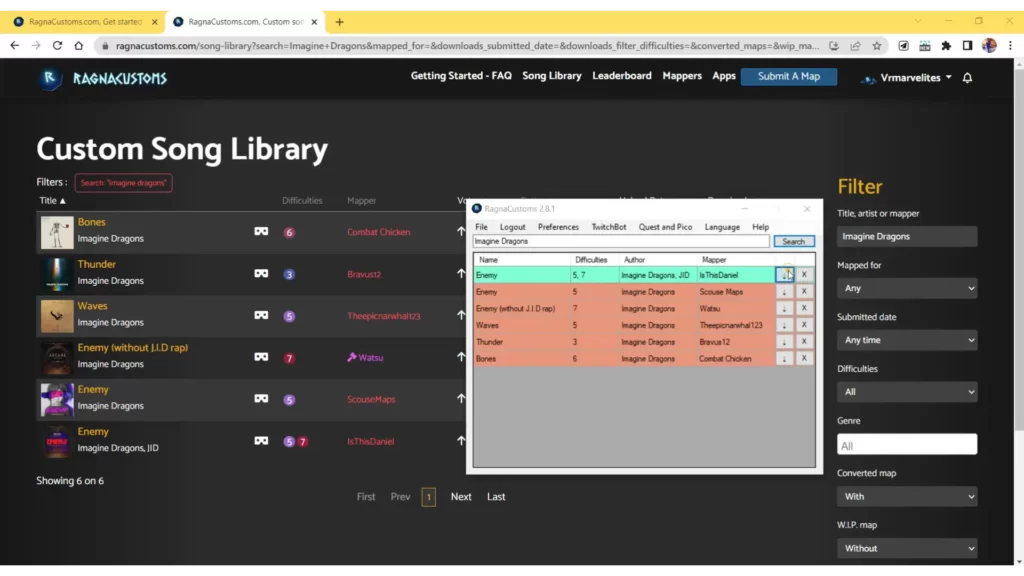Open the Preferences menu in RagnaCustoms app

pyautogui.click(x=558, y=227)
